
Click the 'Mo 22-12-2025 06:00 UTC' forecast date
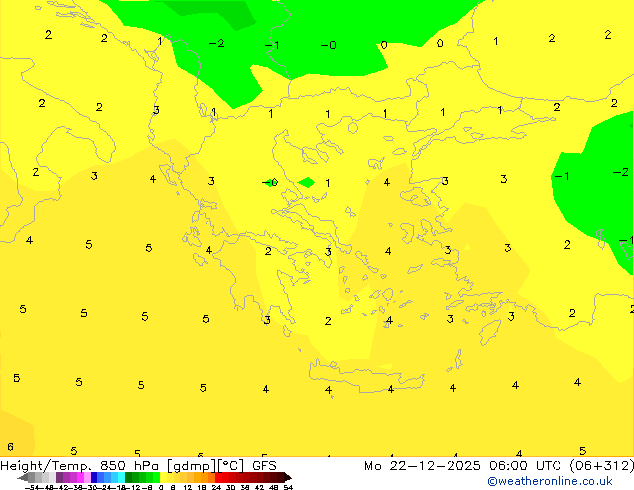(462, 466)
